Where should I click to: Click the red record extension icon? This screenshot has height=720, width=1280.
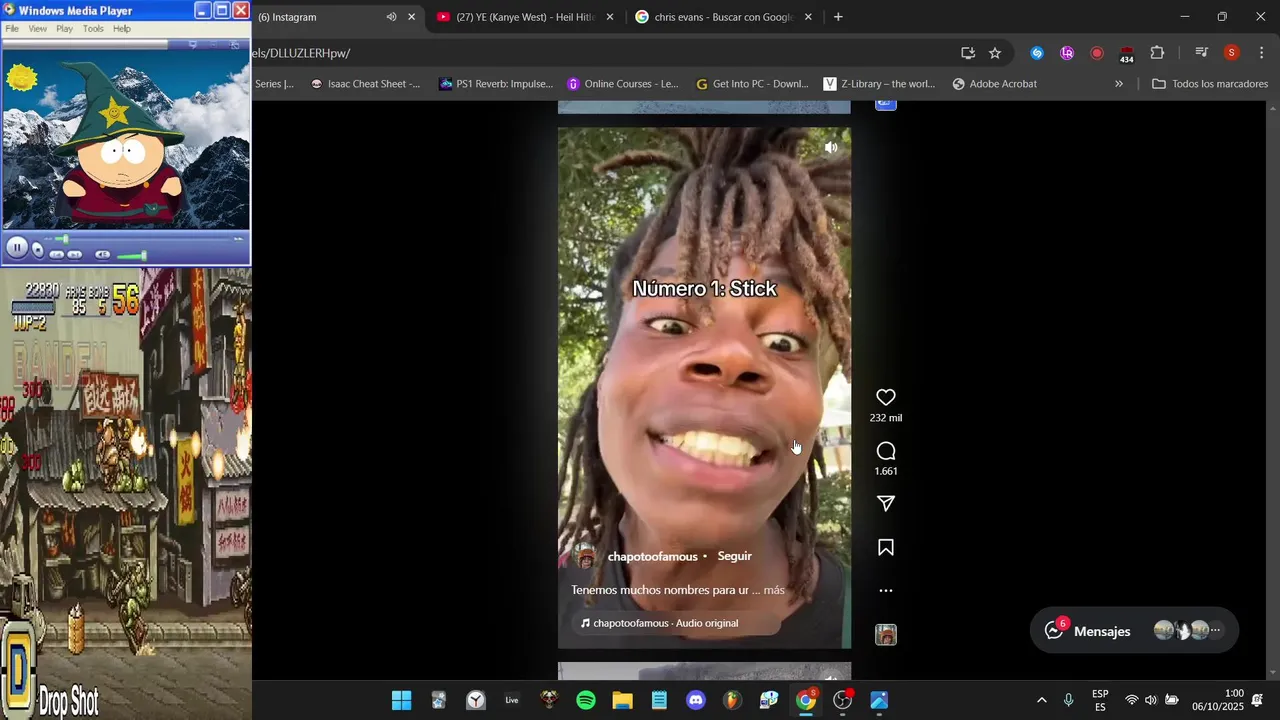[1097, 53]
